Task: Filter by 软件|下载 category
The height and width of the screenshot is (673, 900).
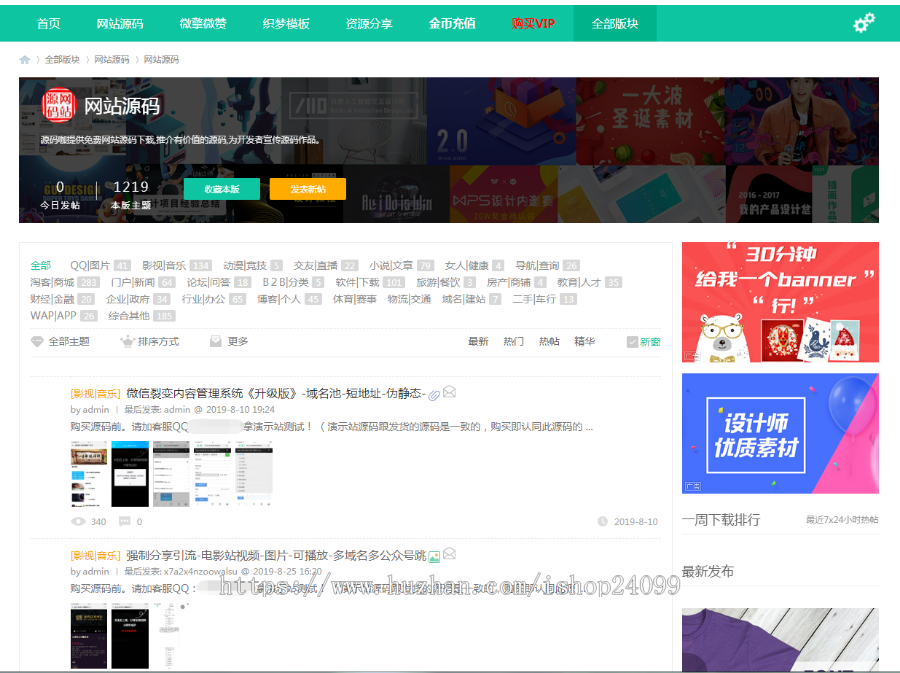Action: click(357, 282)
